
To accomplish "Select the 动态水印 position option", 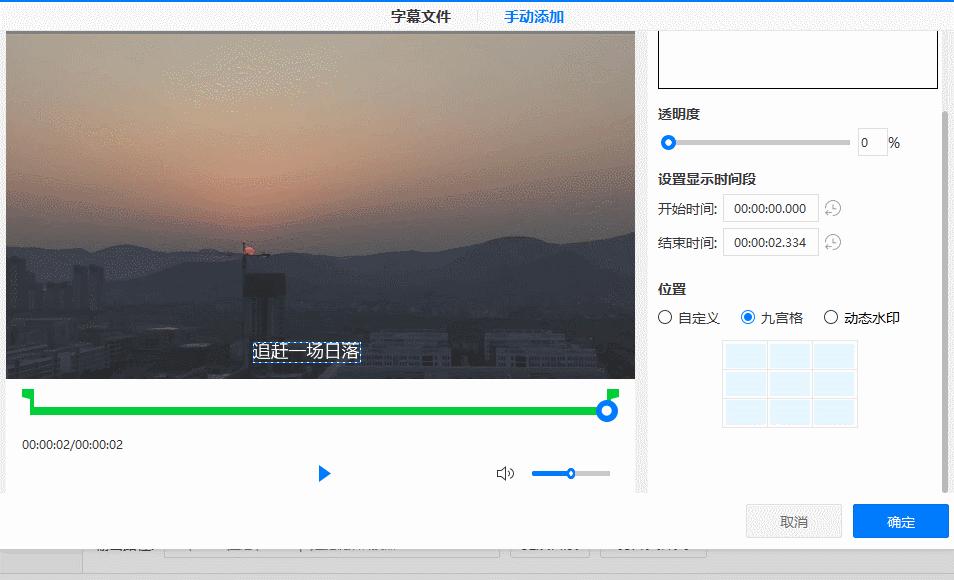I will 830,317.
